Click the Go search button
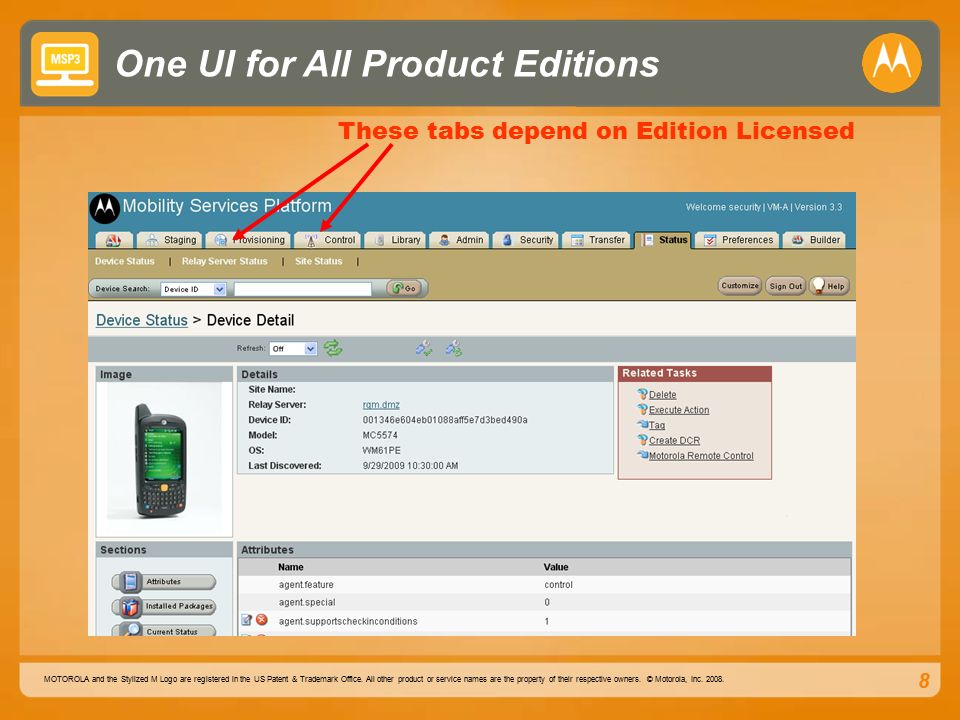This screenshot has height=720, width=960. tap(404, 288)
